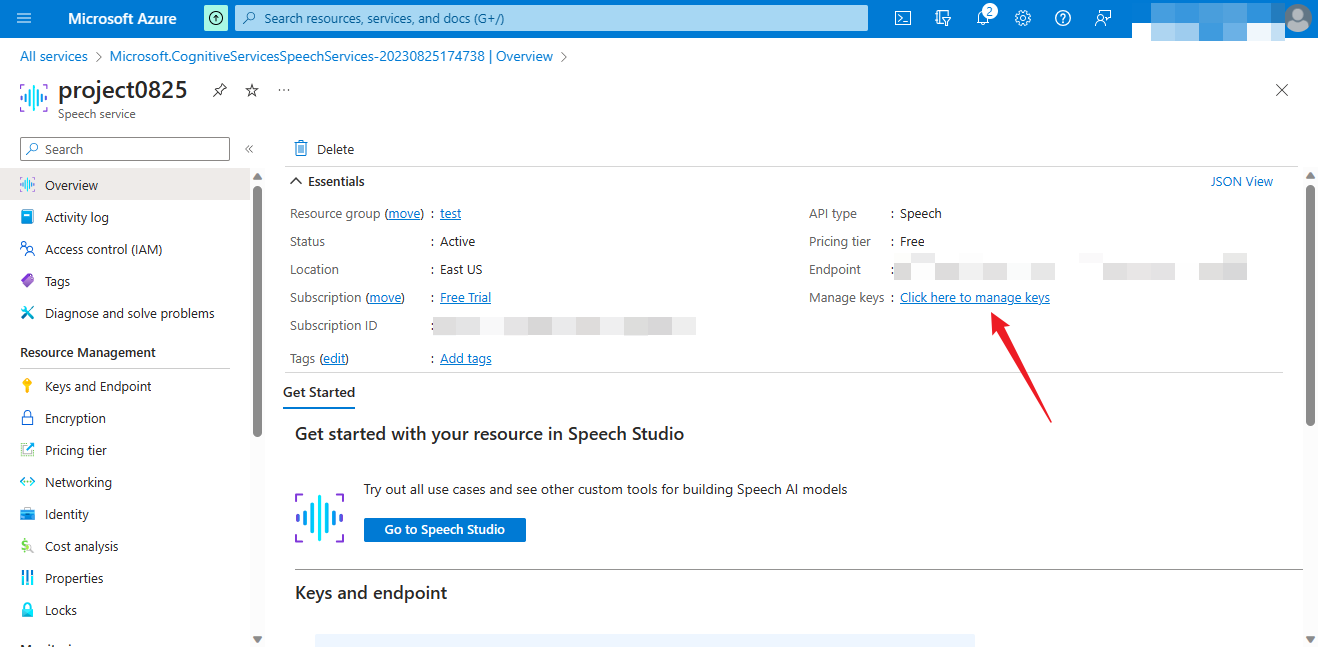
Task: Open the Free Trial subscription link
Action: pos(465,297)
